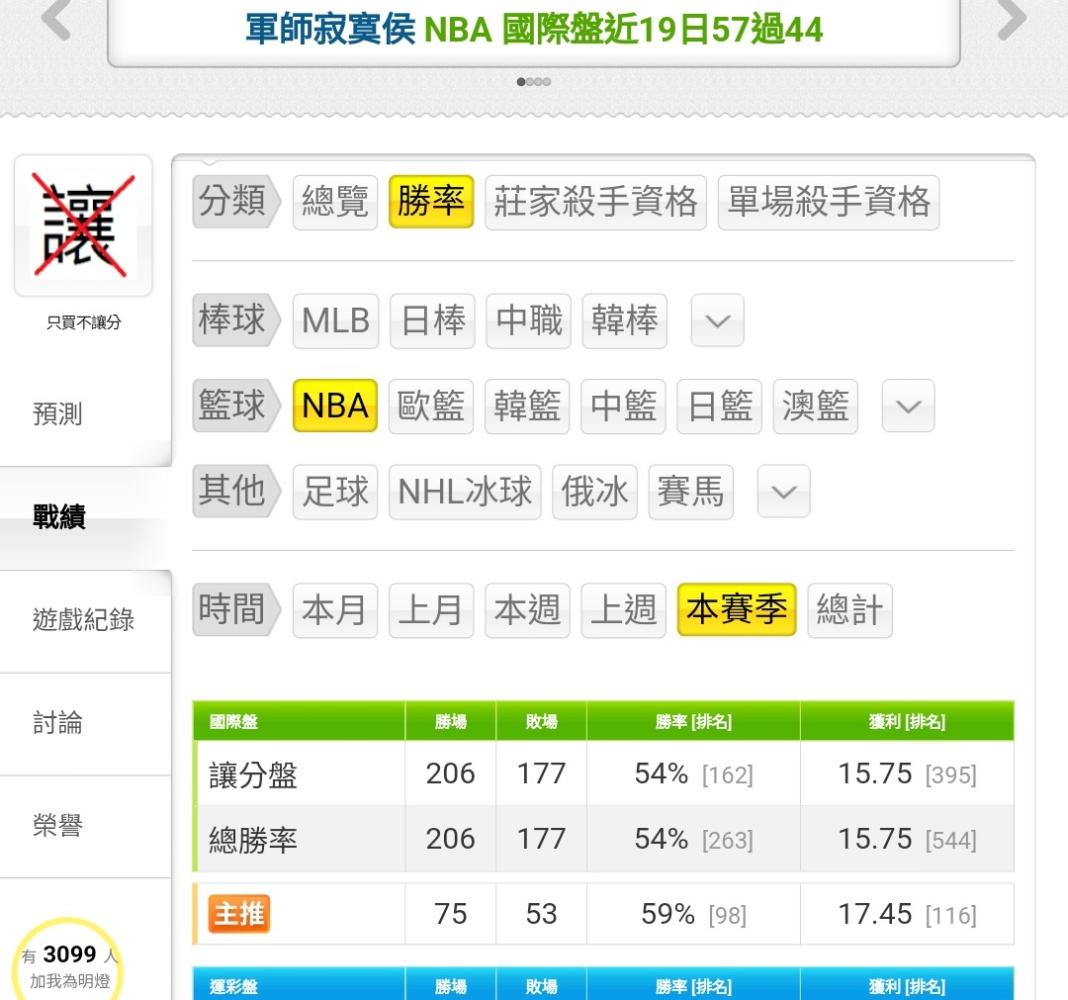Image resolution: width=1068 pixels, height=1000 pixels.
Task: Click the 讓分盤 row label
Action: (253, 775)
